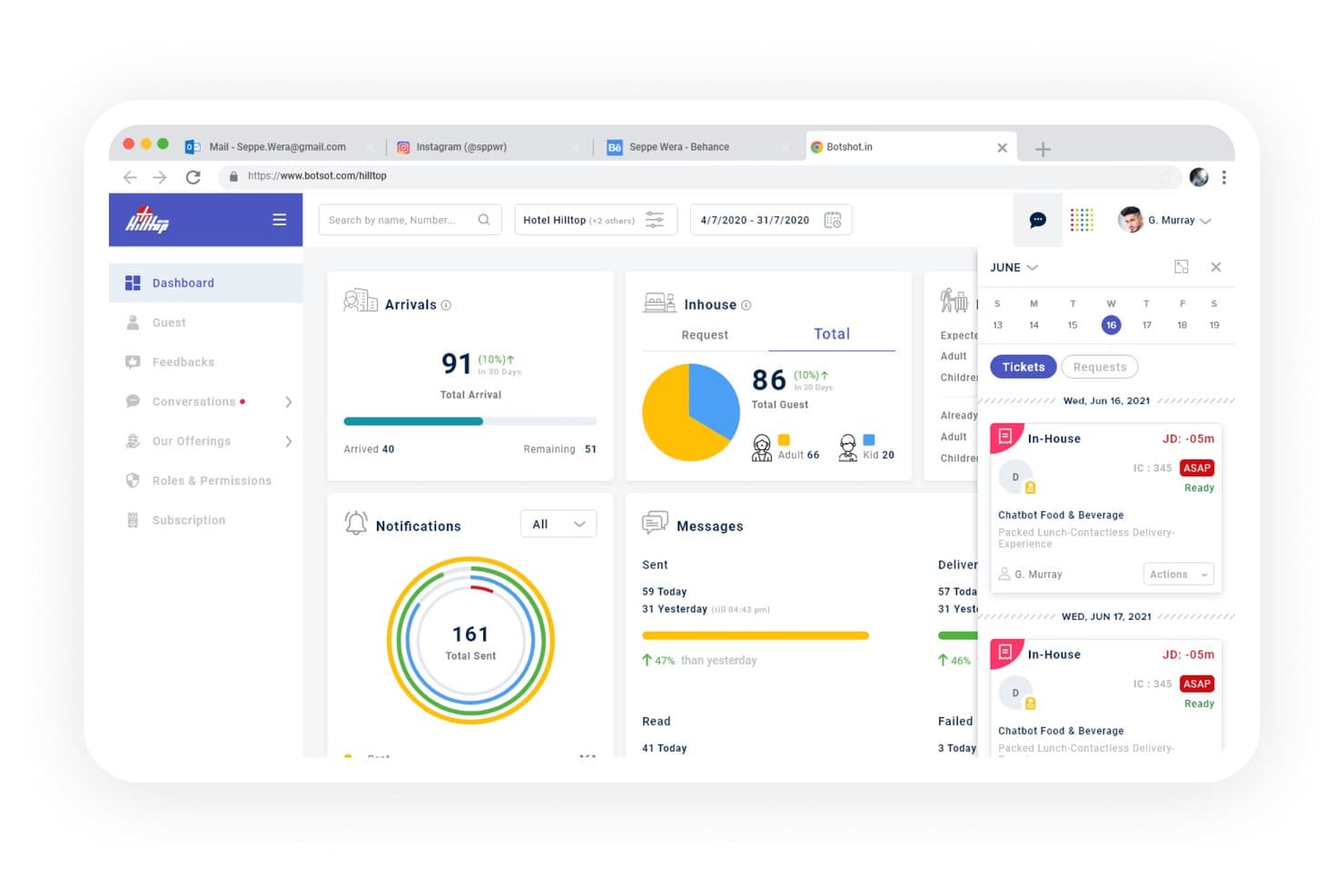Open the hamburger menu beside Hilltop logo

pyautogui.click(x=280, y=220)
